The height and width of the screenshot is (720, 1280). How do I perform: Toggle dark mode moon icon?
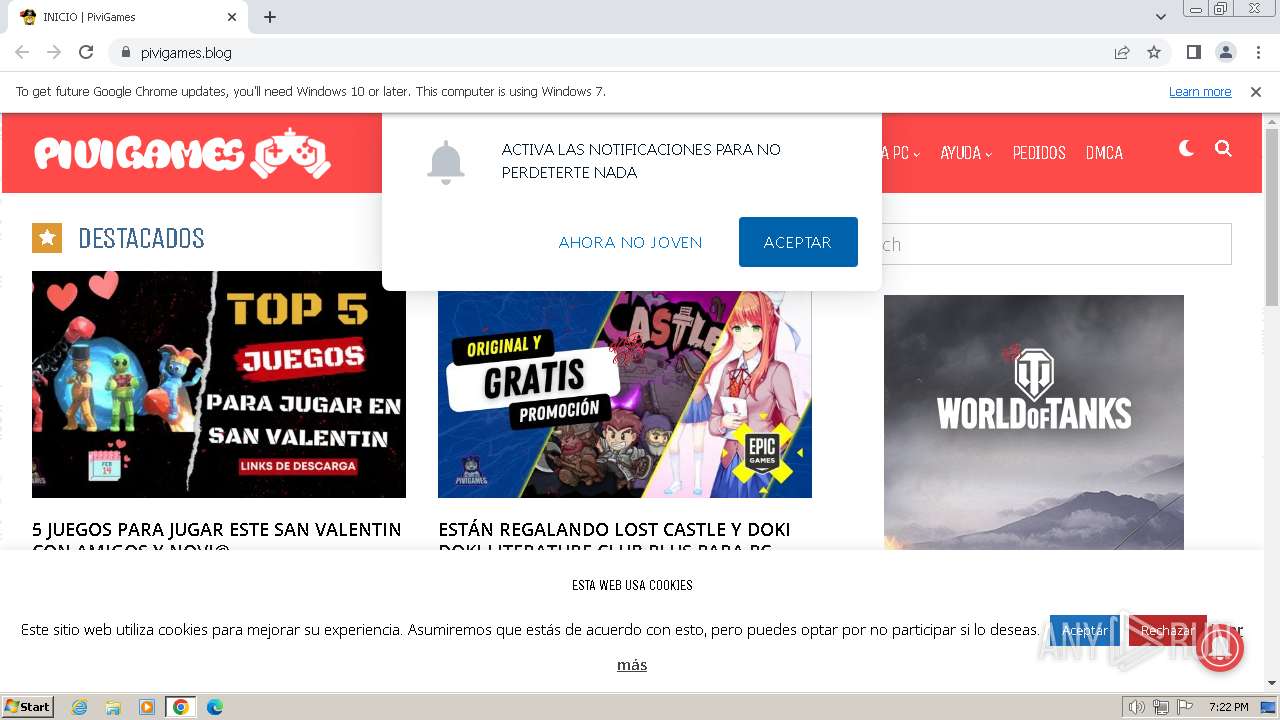point(1186,149)
